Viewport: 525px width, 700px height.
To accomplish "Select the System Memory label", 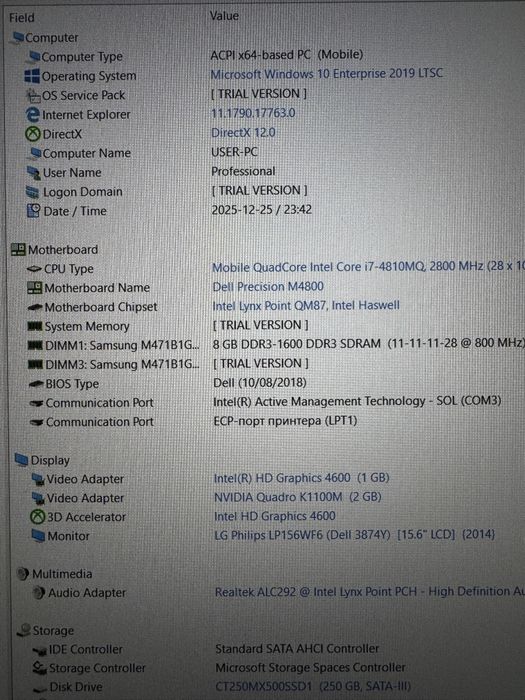I will (x=87, y=327).
